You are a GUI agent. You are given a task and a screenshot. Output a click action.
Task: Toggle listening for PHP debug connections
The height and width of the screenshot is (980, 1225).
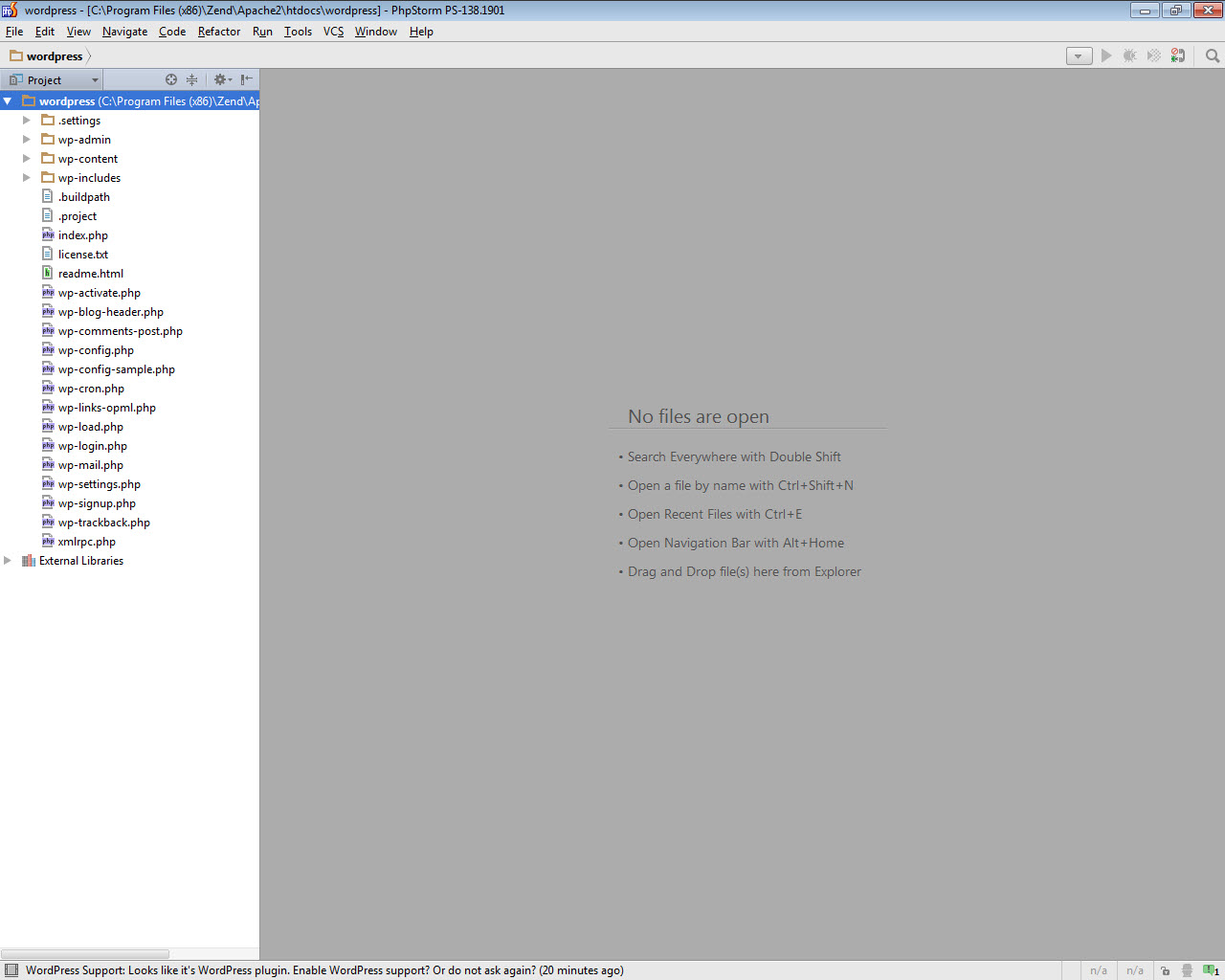click(1178, 56)
